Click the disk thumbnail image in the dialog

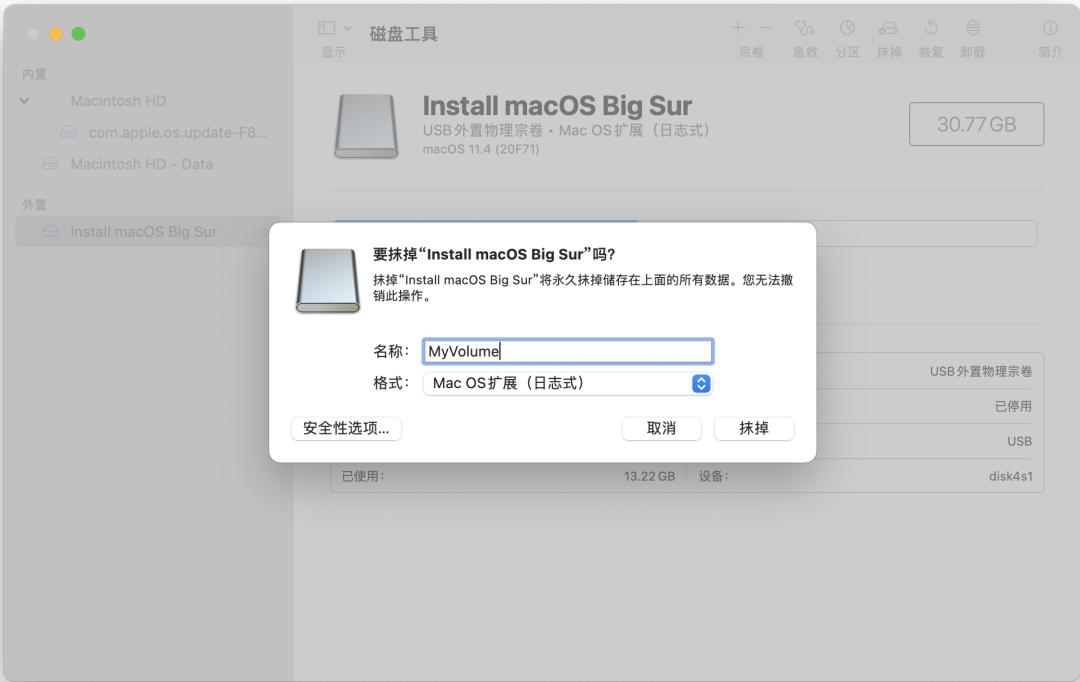(x=328, y=281)
